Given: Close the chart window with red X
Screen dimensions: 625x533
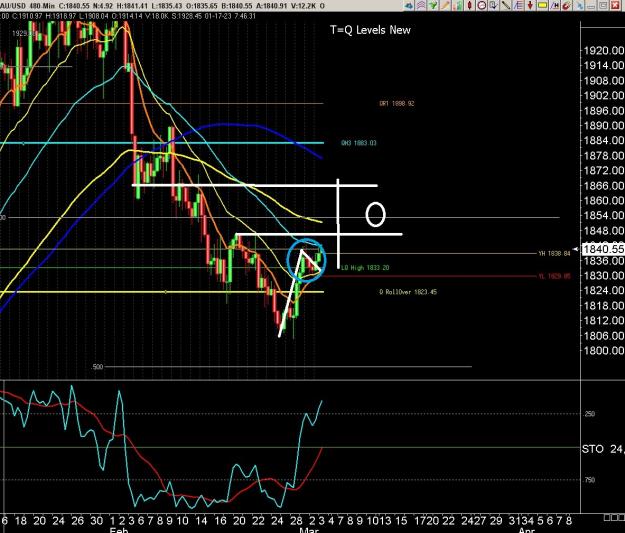Looking at the screenshot, I should click(x=615, y=6).
